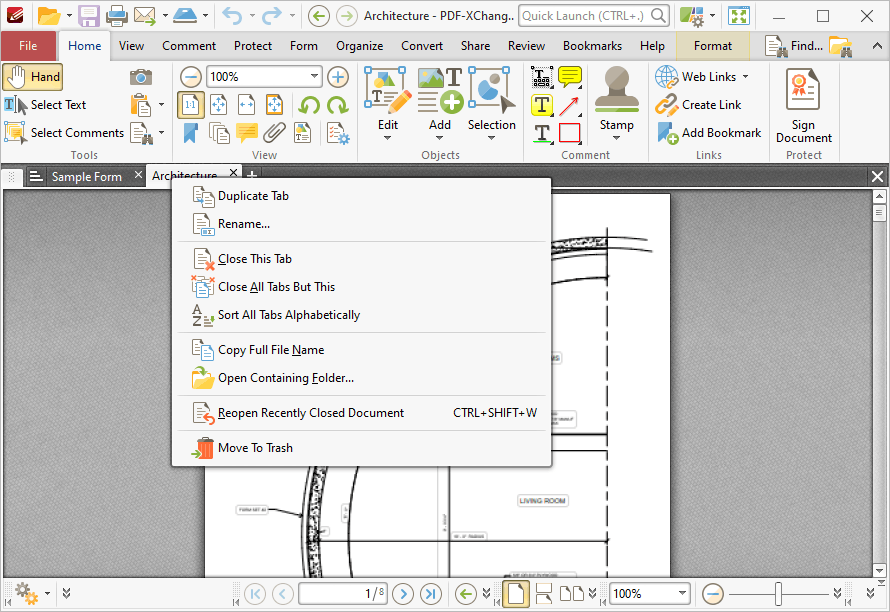Screen dimensions: 890x612
Task: Toggle two pages layout in status bar
Action: tap(572, 594)
